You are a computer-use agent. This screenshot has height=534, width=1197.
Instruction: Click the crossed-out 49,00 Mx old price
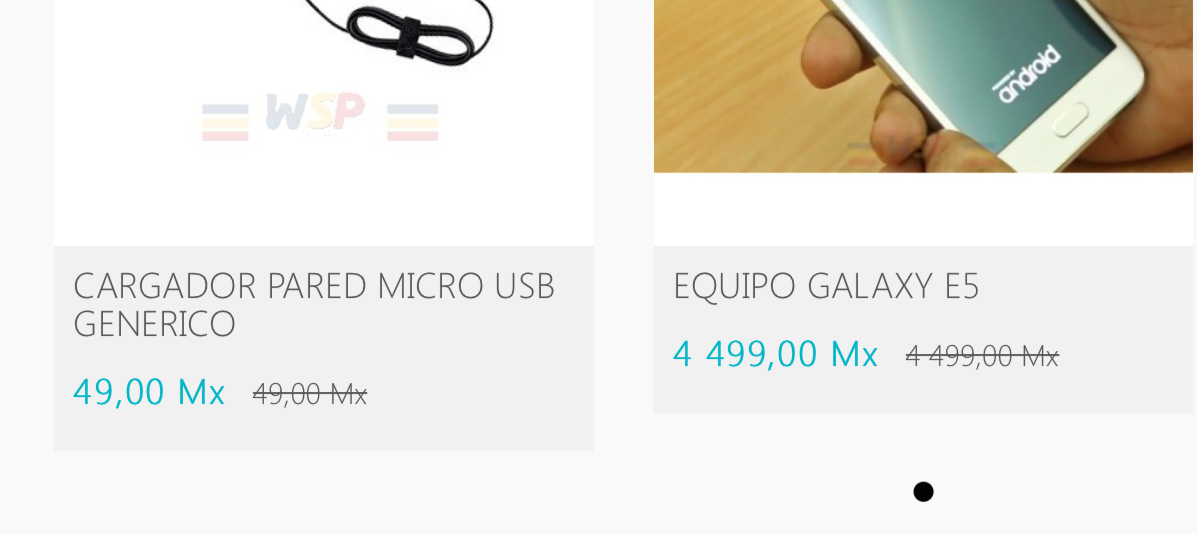point(310,394)
